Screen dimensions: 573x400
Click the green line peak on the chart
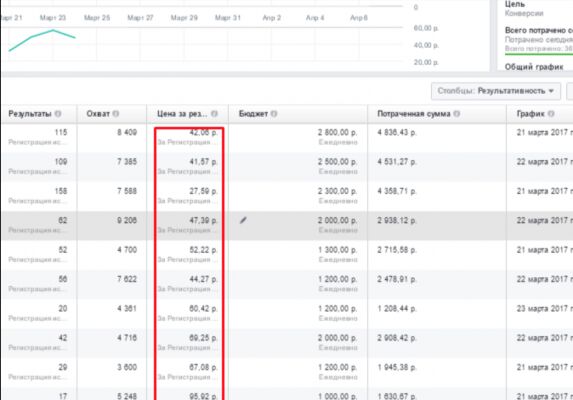click(x=53, y=30)
